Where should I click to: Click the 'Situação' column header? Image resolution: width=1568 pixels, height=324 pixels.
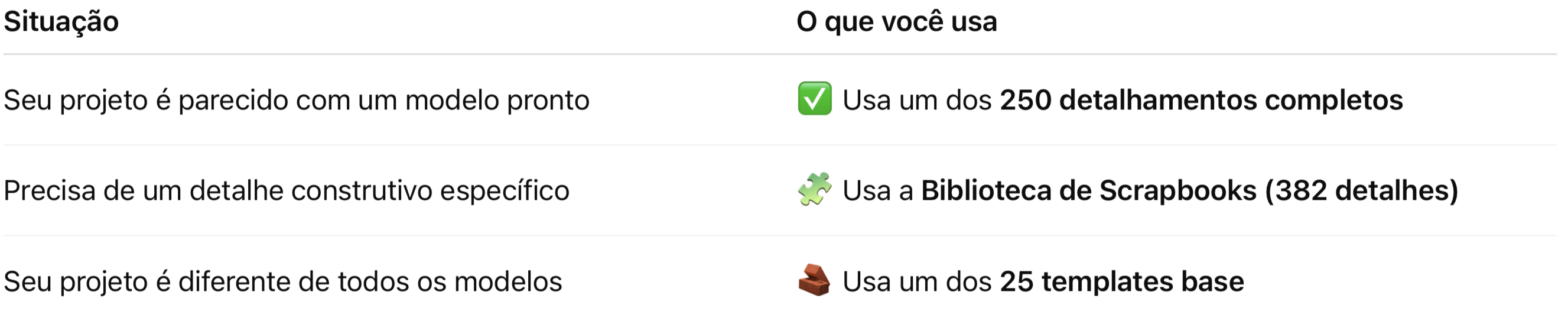[x=61, y=22]
